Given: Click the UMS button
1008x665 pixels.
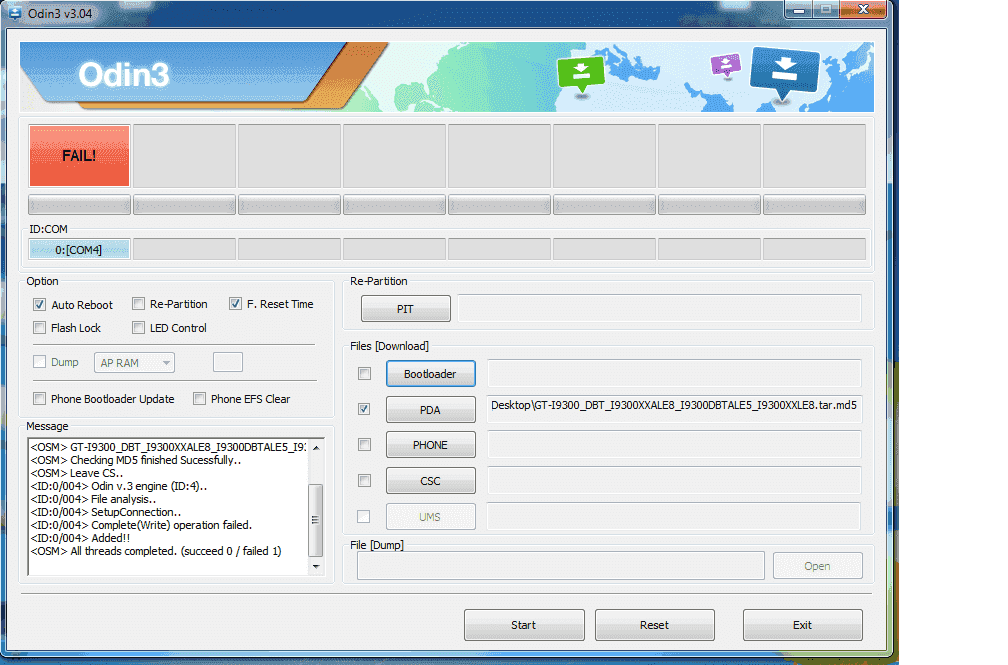Looking at the screenshot, I should (431, 517).
